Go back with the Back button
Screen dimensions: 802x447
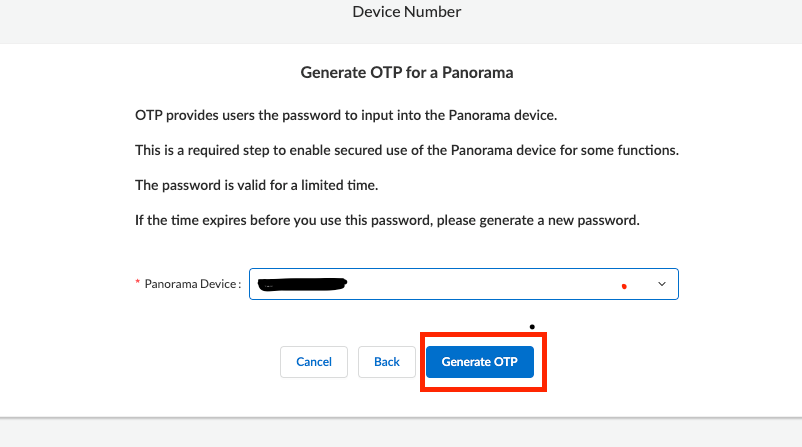(387, 362)
